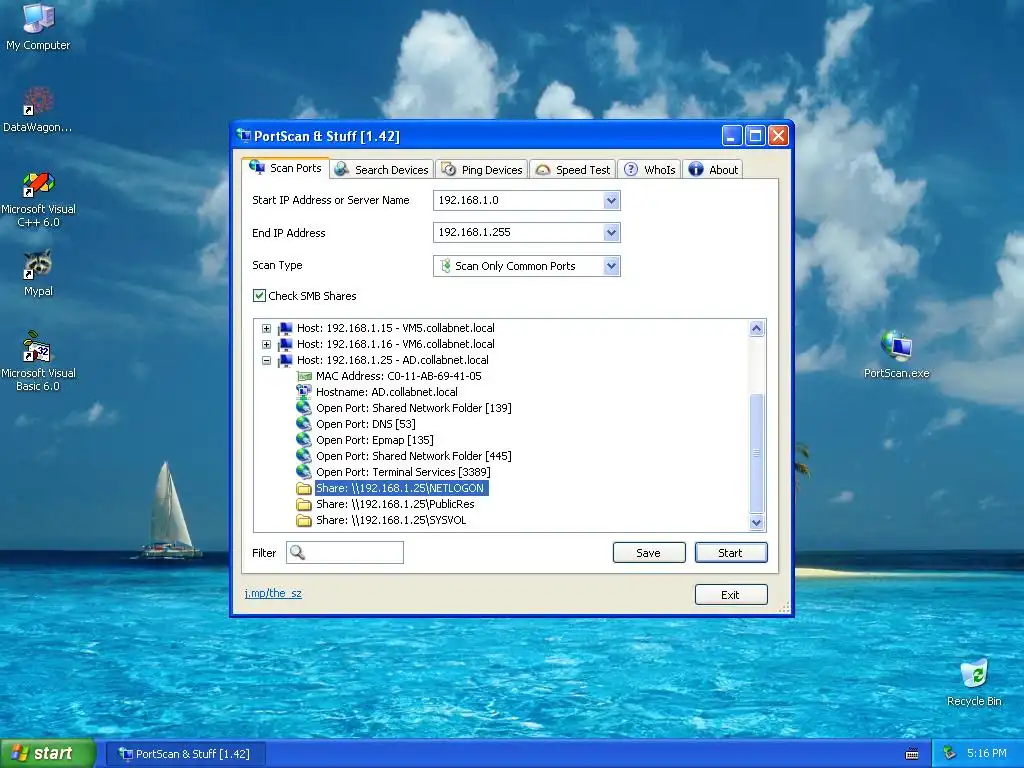Click the results list scroll up arrow
Screen dimensions: 1024x768
point(756,328)
